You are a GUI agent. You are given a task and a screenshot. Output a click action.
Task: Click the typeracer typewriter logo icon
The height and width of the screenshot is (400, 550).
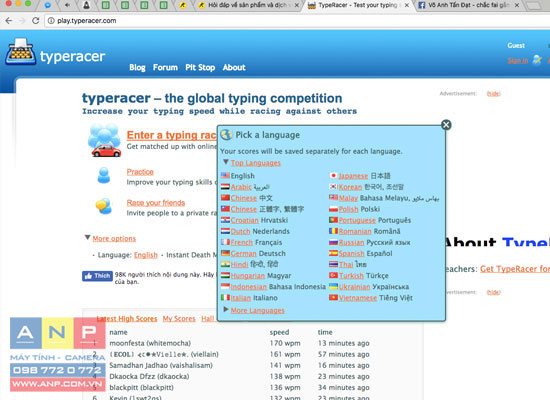20,52
